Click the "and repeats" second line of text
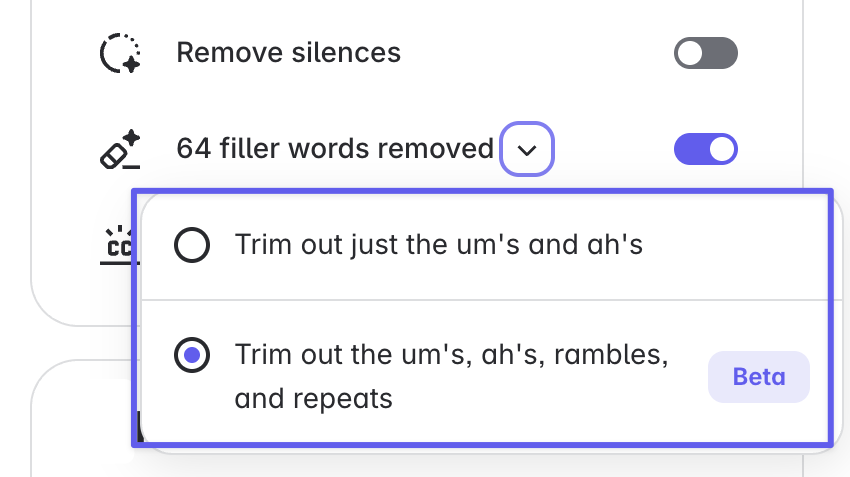The width and height of the screenshot is (850, 477). point(313,399)
